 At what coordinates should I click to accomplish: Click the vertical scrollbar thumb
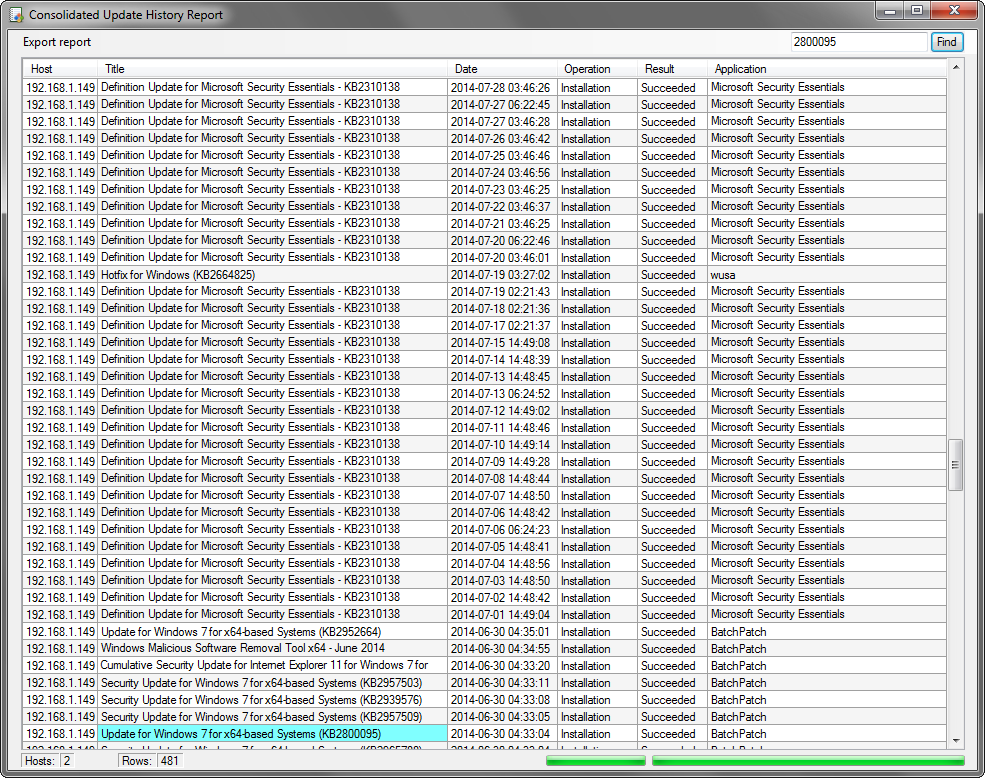[955, 464]
